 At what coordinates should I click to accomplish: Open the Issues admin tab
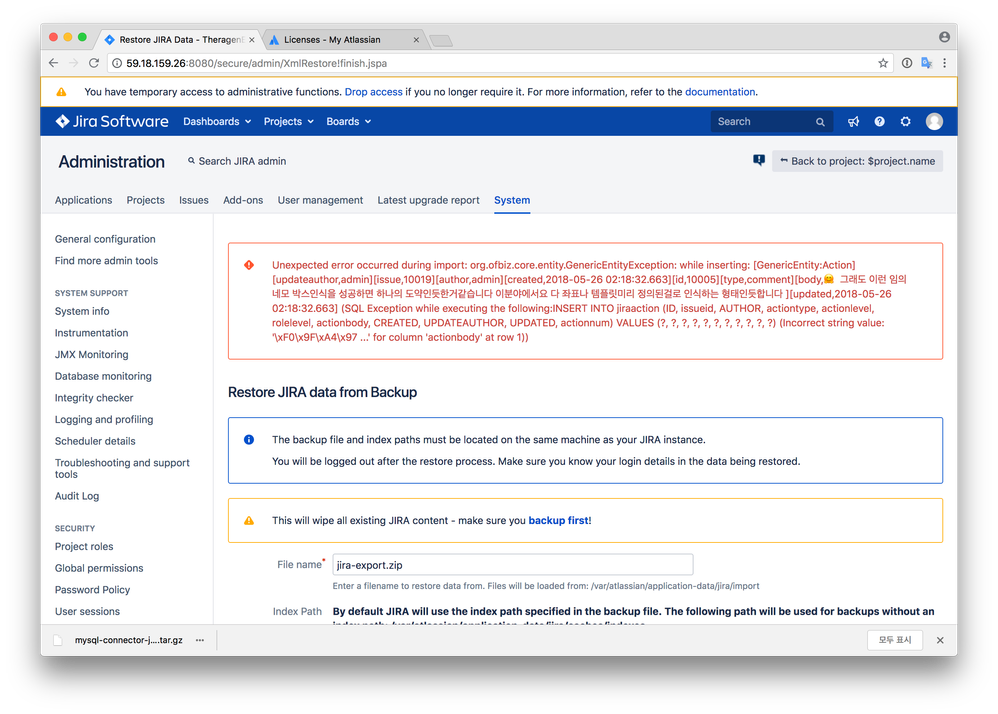[193, 200]
